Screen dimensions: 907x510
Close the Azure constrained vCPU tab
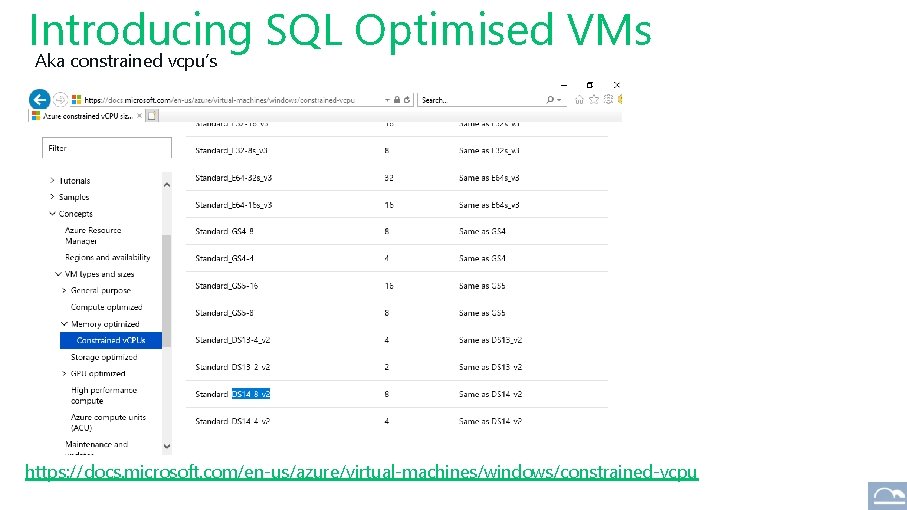tap(139, 116)
